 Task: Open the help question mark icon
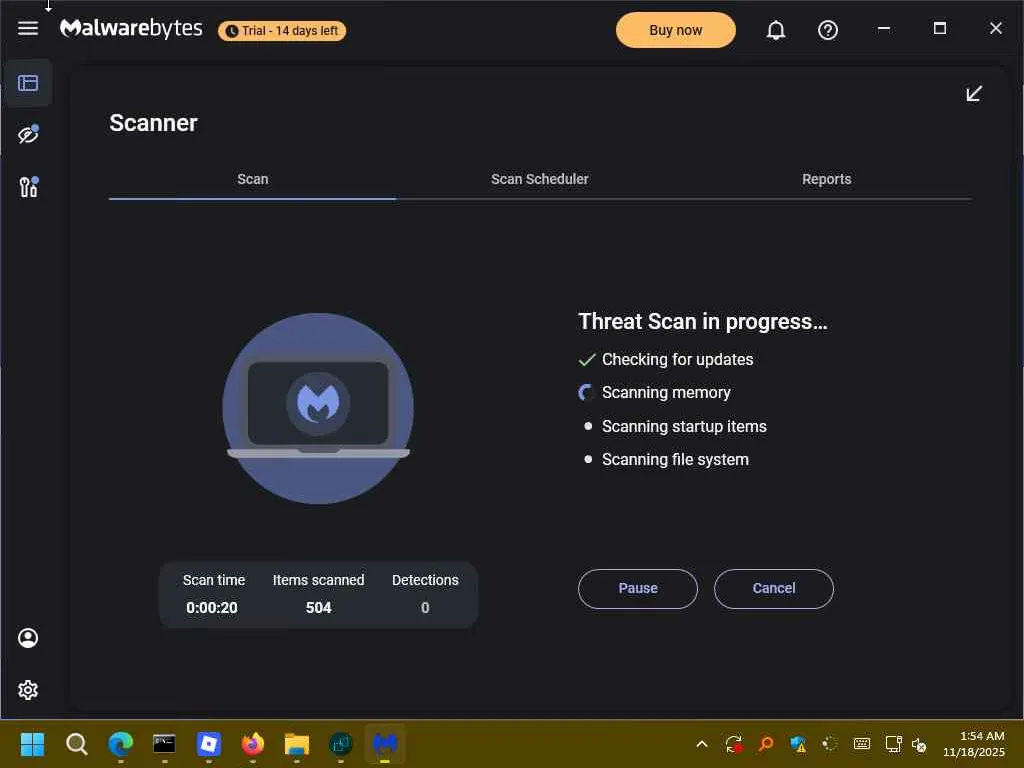[827, 30]
